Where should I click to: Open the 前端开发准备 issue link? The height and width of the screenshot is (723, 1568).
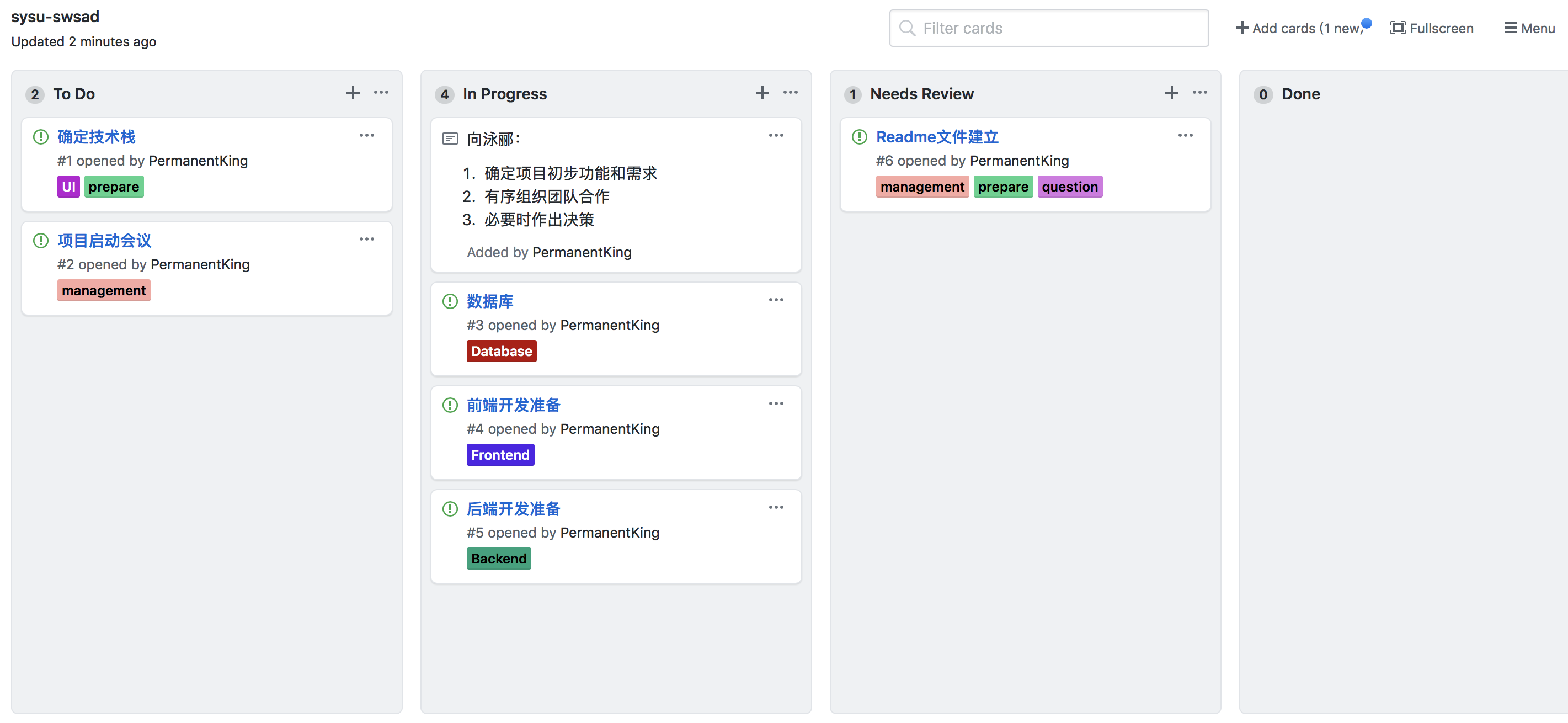pos(513,405)
